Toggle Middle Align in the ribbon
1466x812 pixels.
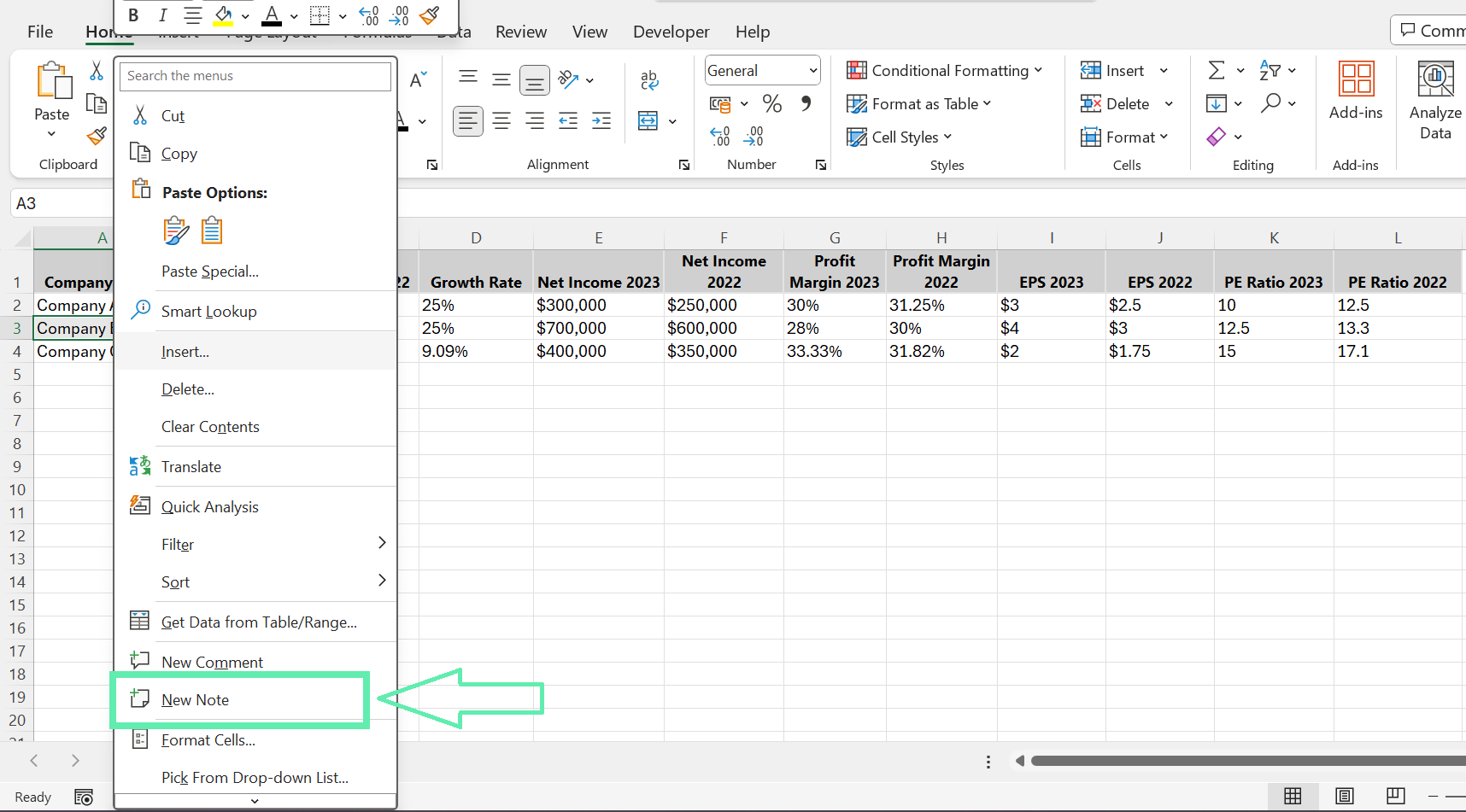click(501, 80)
